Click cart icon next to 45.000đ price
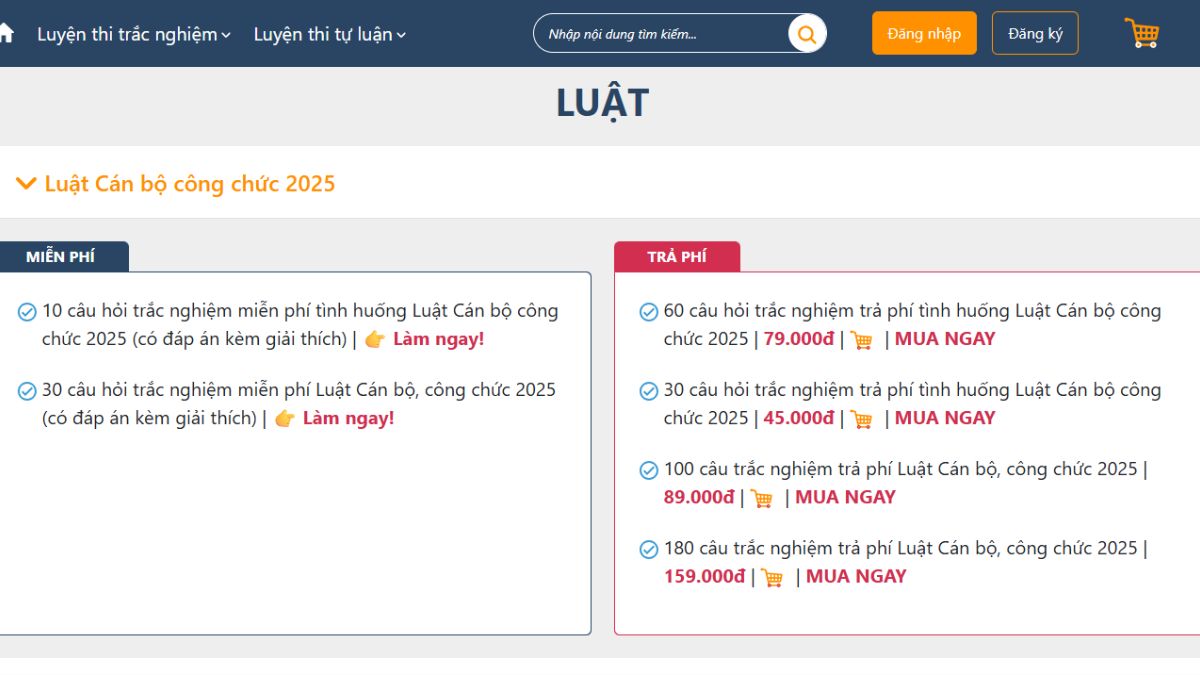1200x675 pixels. 861,419
